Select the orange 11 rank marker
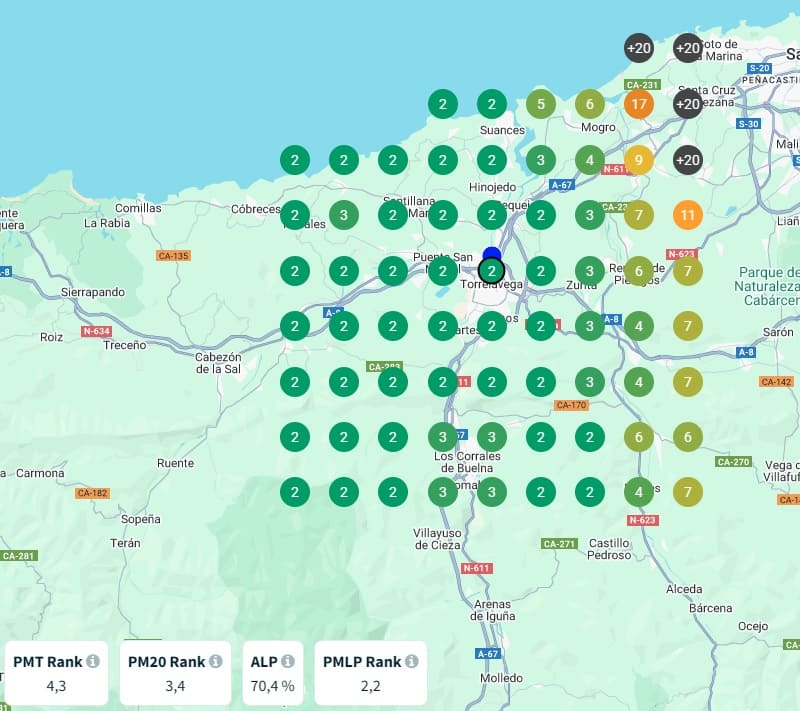The height and width of the screenshot is (711, 800). (688, 215)
